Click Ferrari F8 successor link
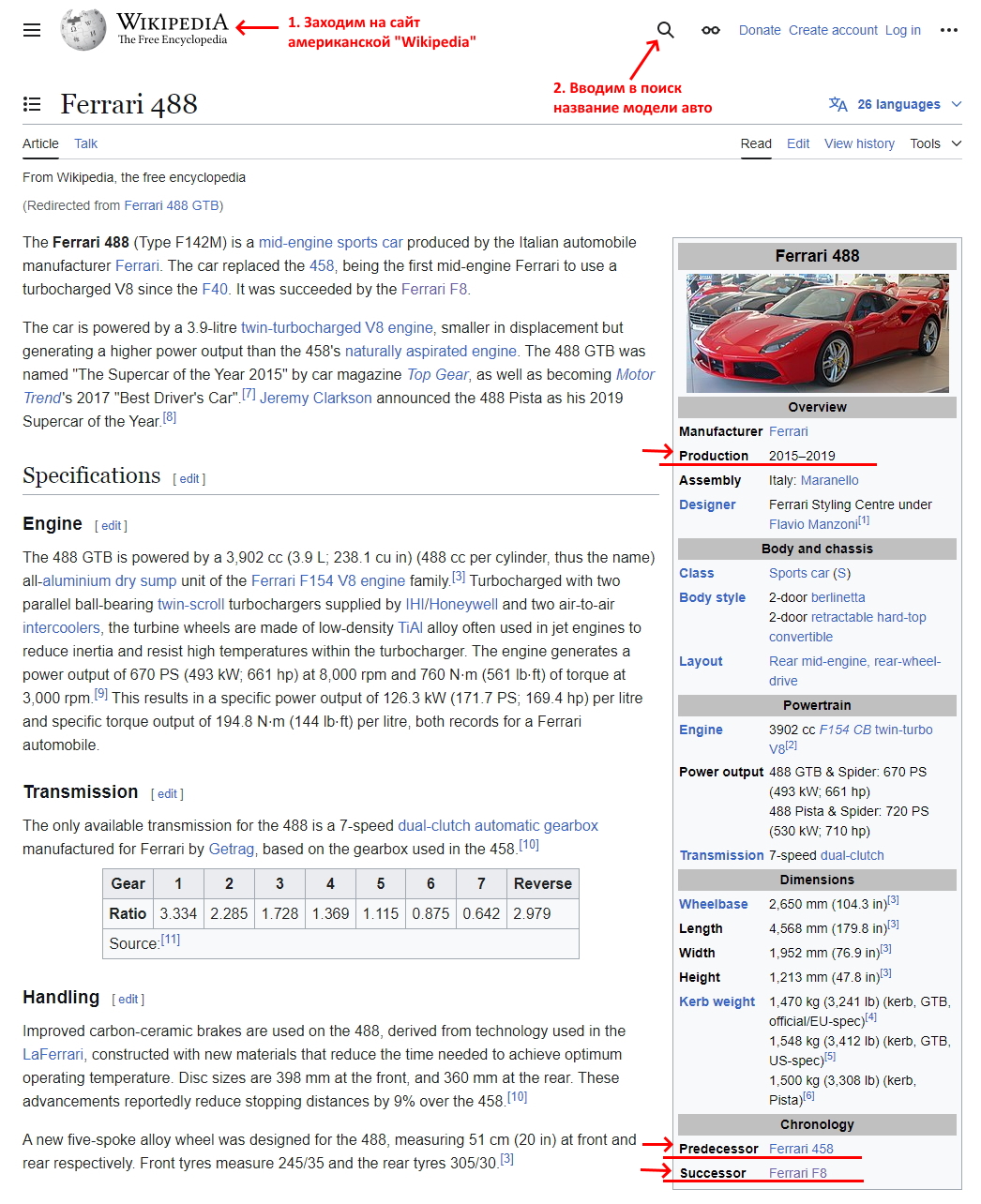 coord(798,1173)
